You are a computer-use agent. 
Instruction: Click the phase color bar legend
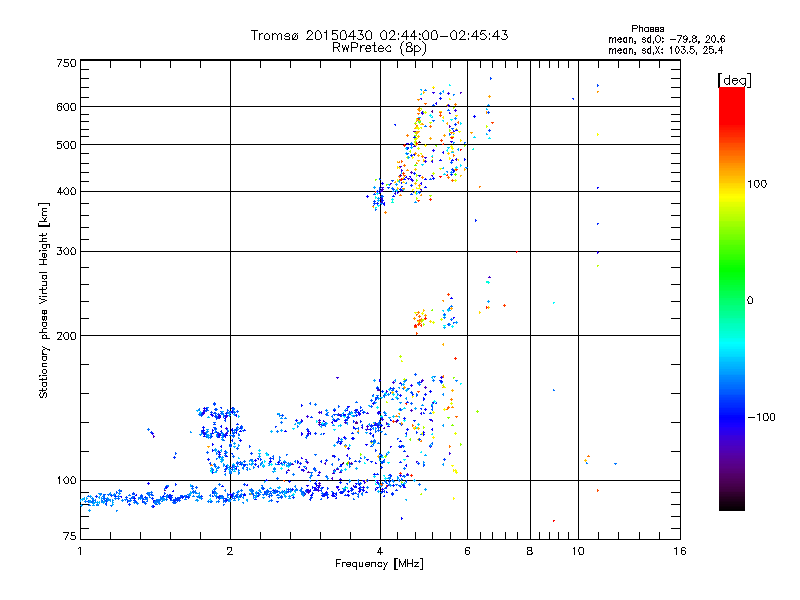[x=732, y=299]
